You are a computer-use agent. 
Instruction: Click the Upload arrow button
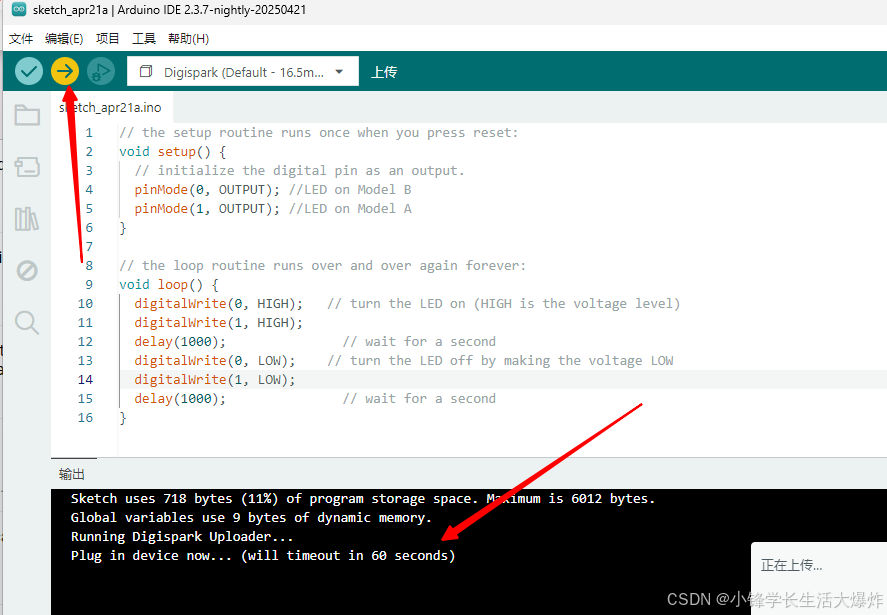(x=65, y=71)
